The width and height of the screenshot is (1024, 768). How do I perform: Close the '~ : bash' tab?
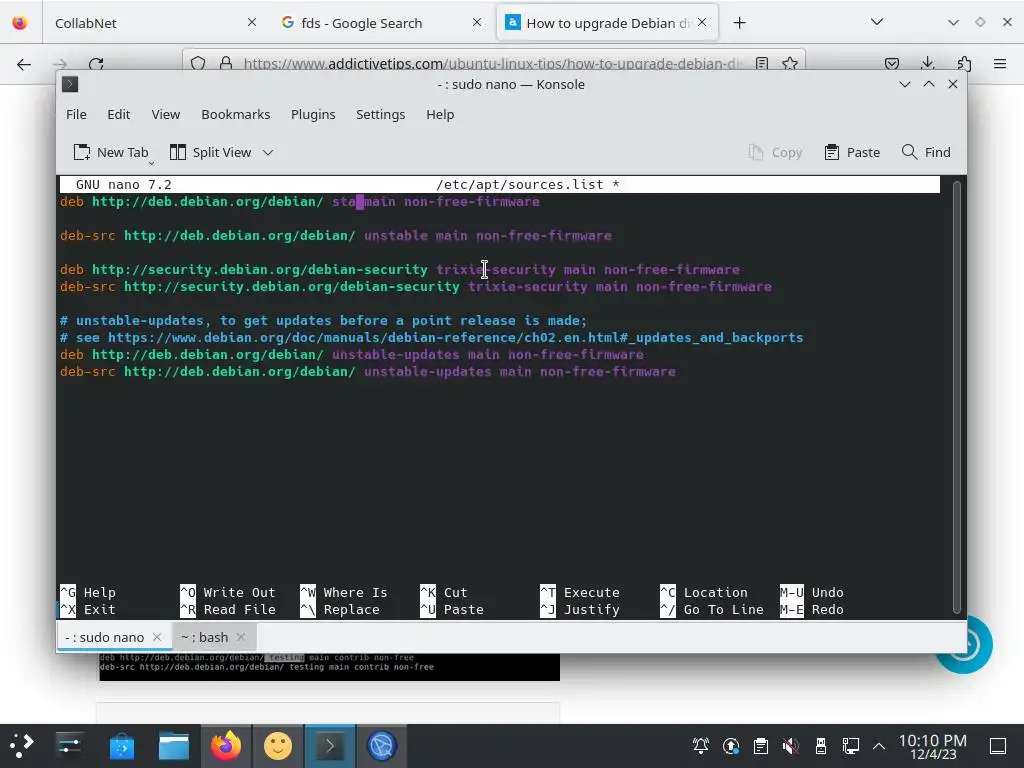click(x=241, y=637)
